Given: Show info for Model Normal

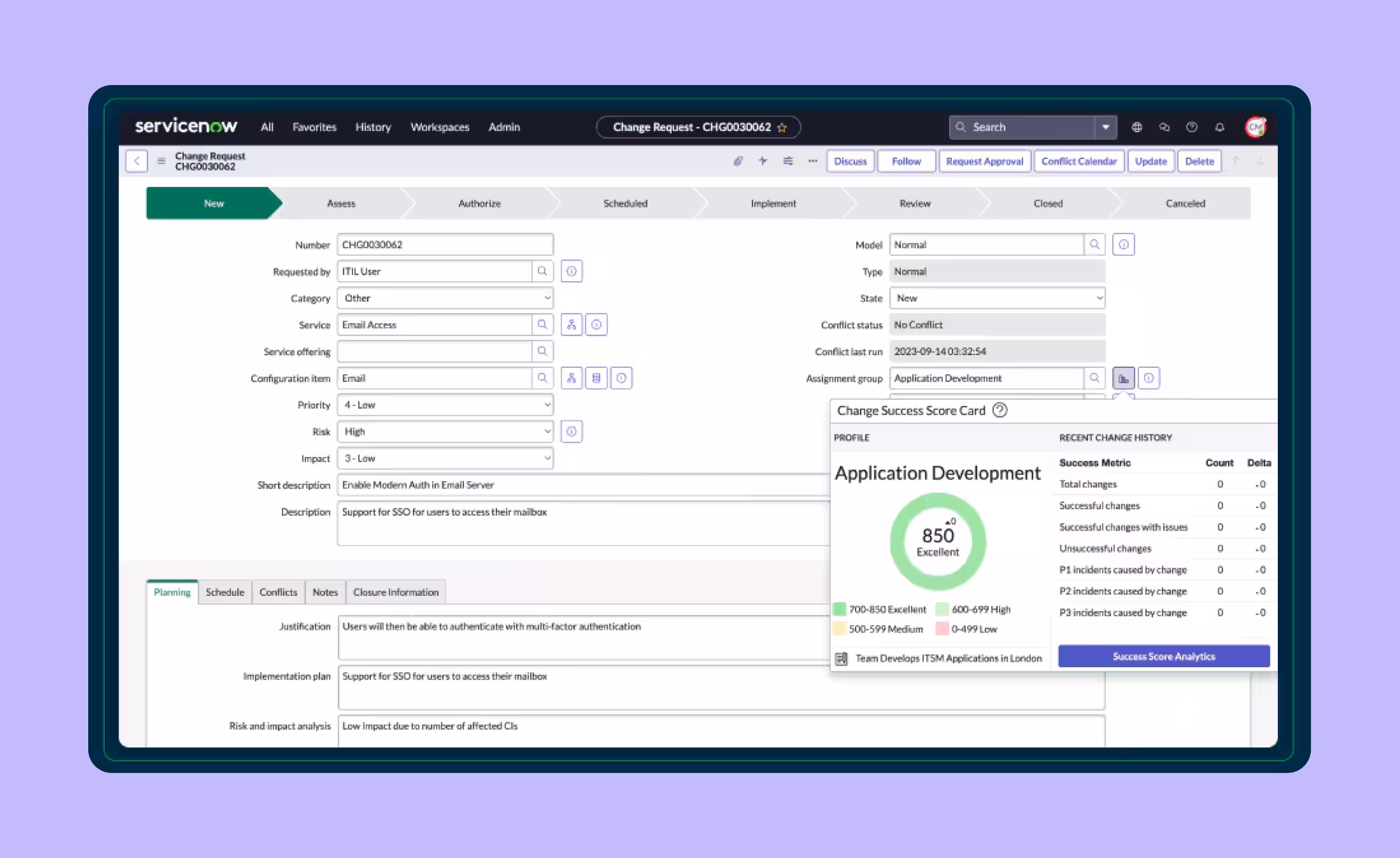Looking at the screenshot, I should click(x=1124, y=245).
